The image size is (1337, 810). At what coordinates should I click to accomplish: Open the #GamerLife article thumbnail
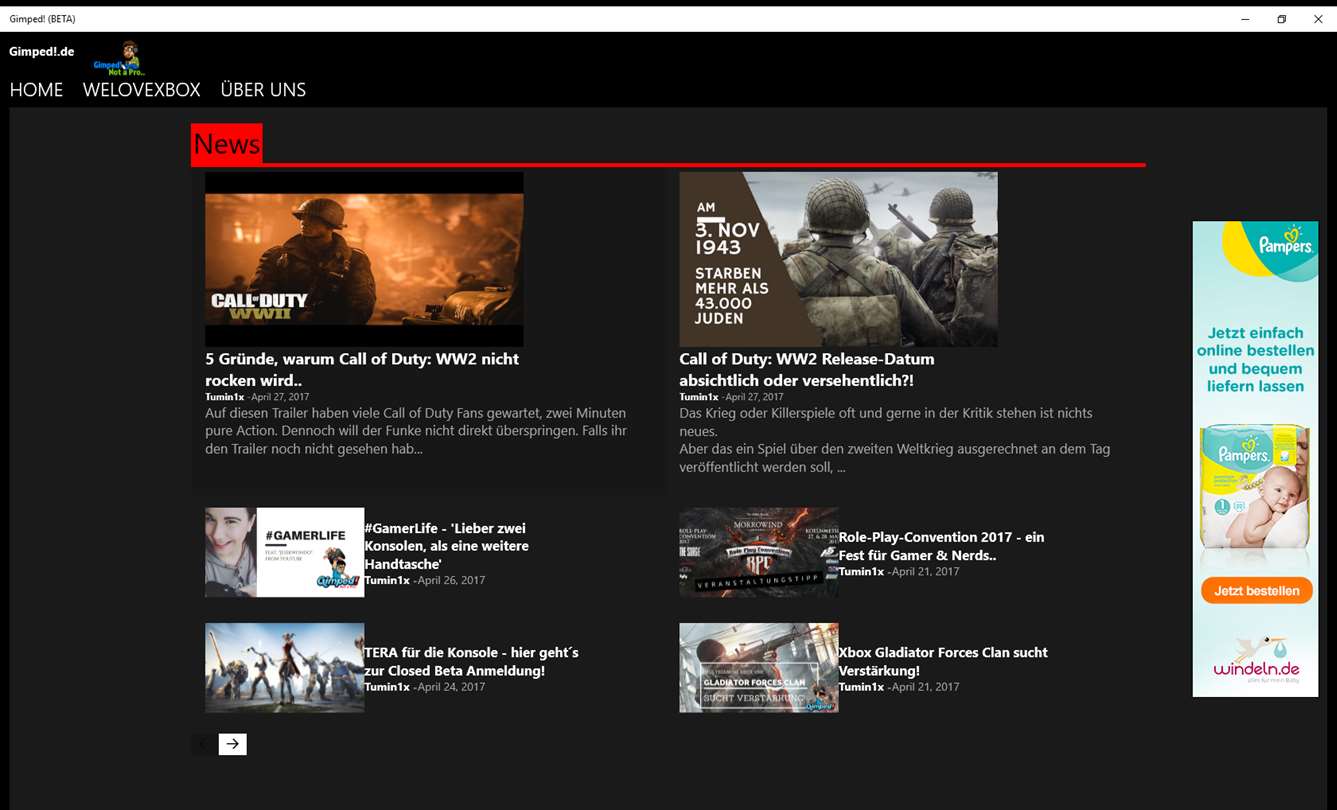click(x=284, y=552)
